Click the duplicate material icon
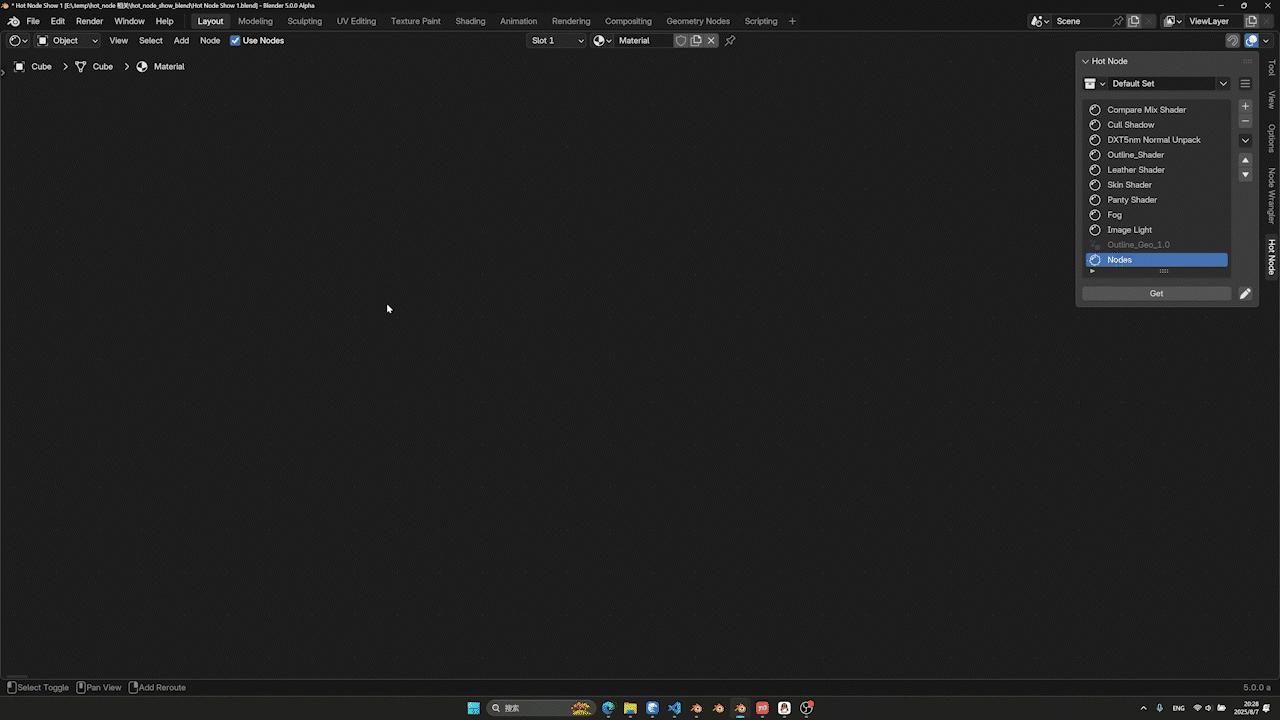Viewport: 1280px width, 720px height. pyautogui.click(x=696, y=41)
